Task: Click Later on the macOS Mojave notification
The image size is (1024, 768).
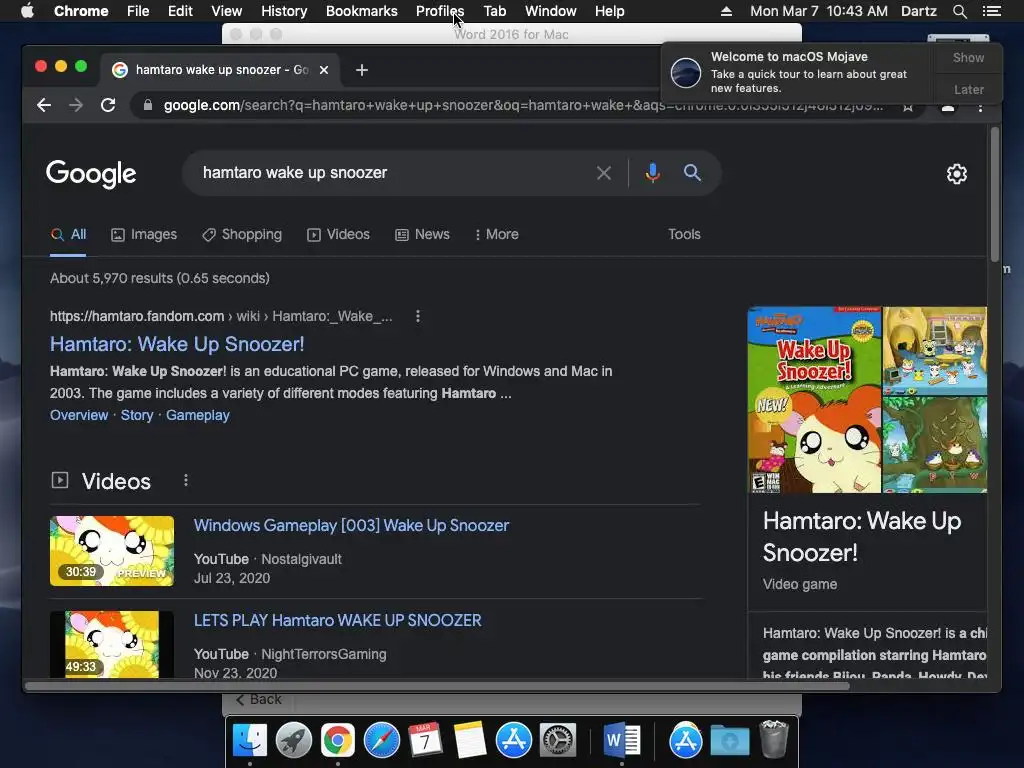Action: 968,89
